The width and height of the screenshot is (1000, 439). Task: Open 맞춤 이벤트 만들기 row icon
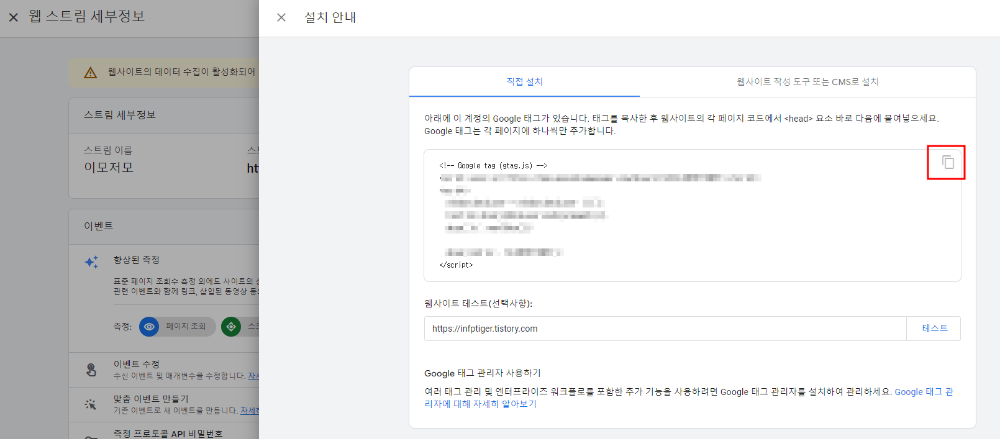point(92,403)
